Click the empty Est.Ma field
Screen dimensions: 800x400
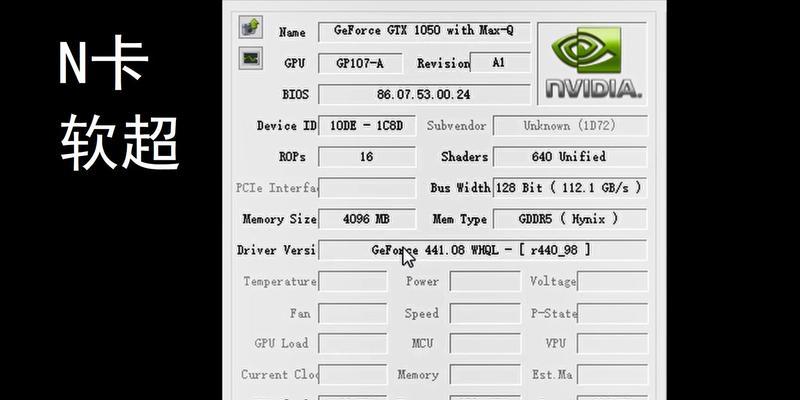(x=613, y=374)
